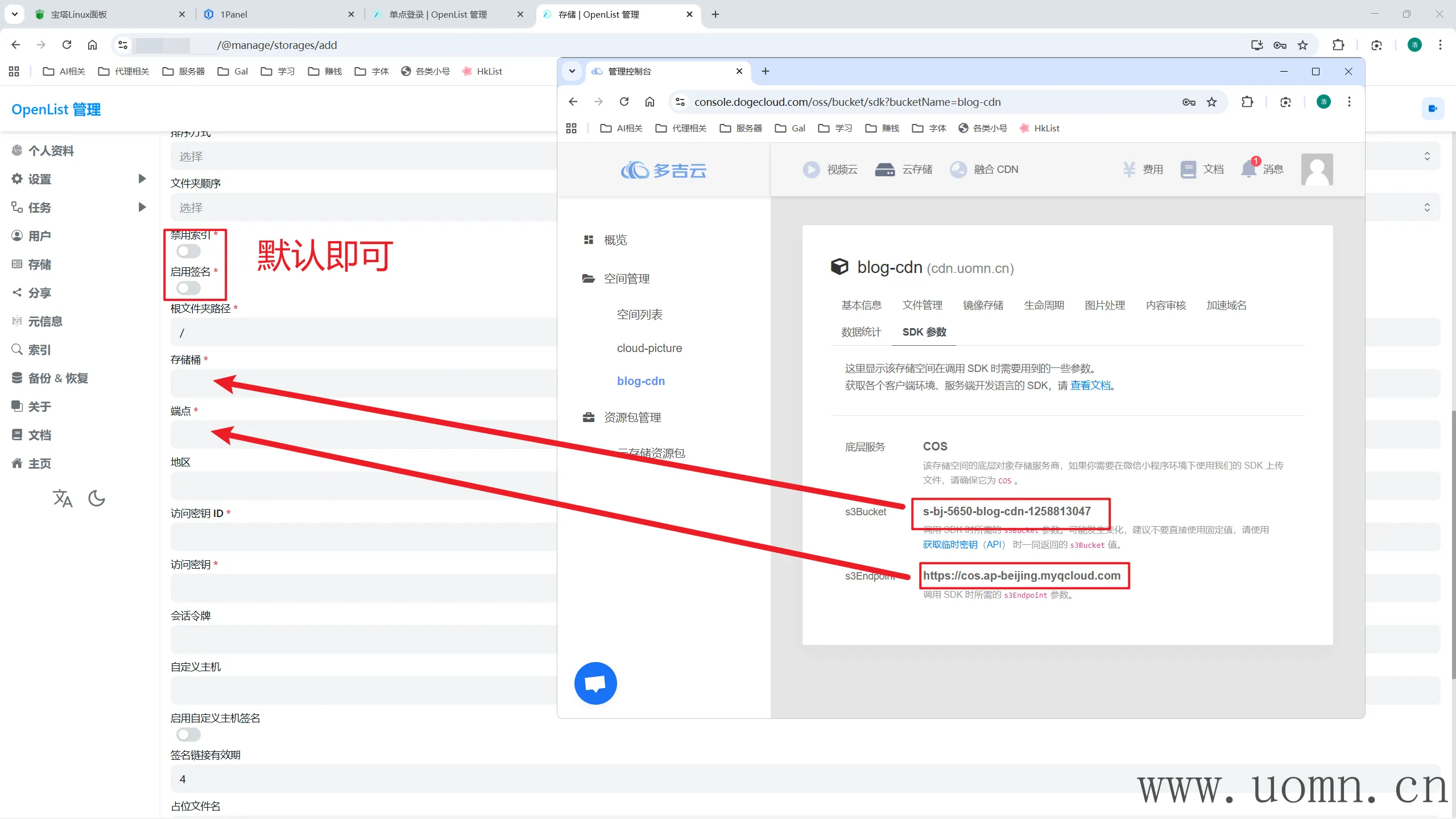Open 费用 billing from top navigation
This screenshot has width=1456, height=819.
click(x=1143, y=169)
